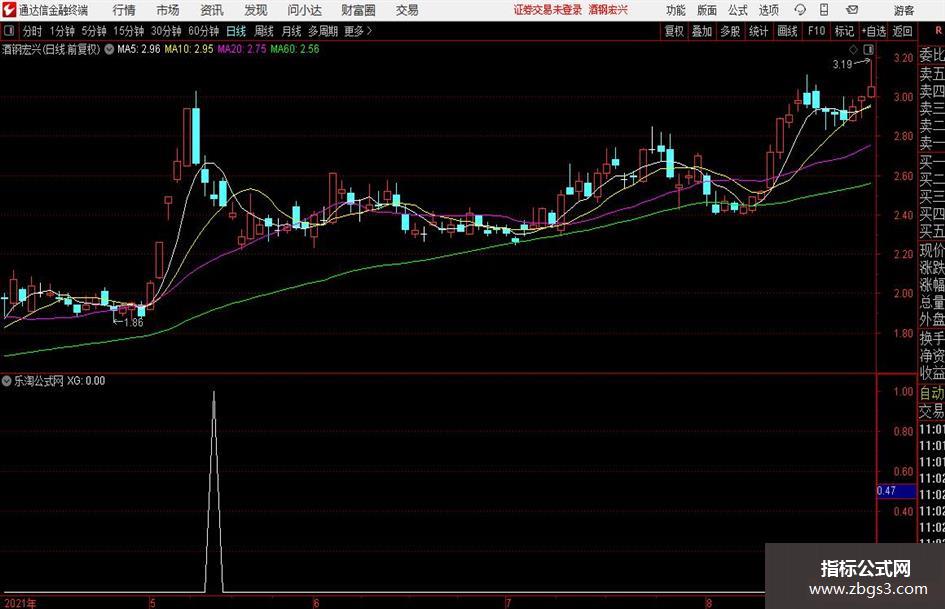
Task: Select the 日线 period tab
Action: (236, 31)
